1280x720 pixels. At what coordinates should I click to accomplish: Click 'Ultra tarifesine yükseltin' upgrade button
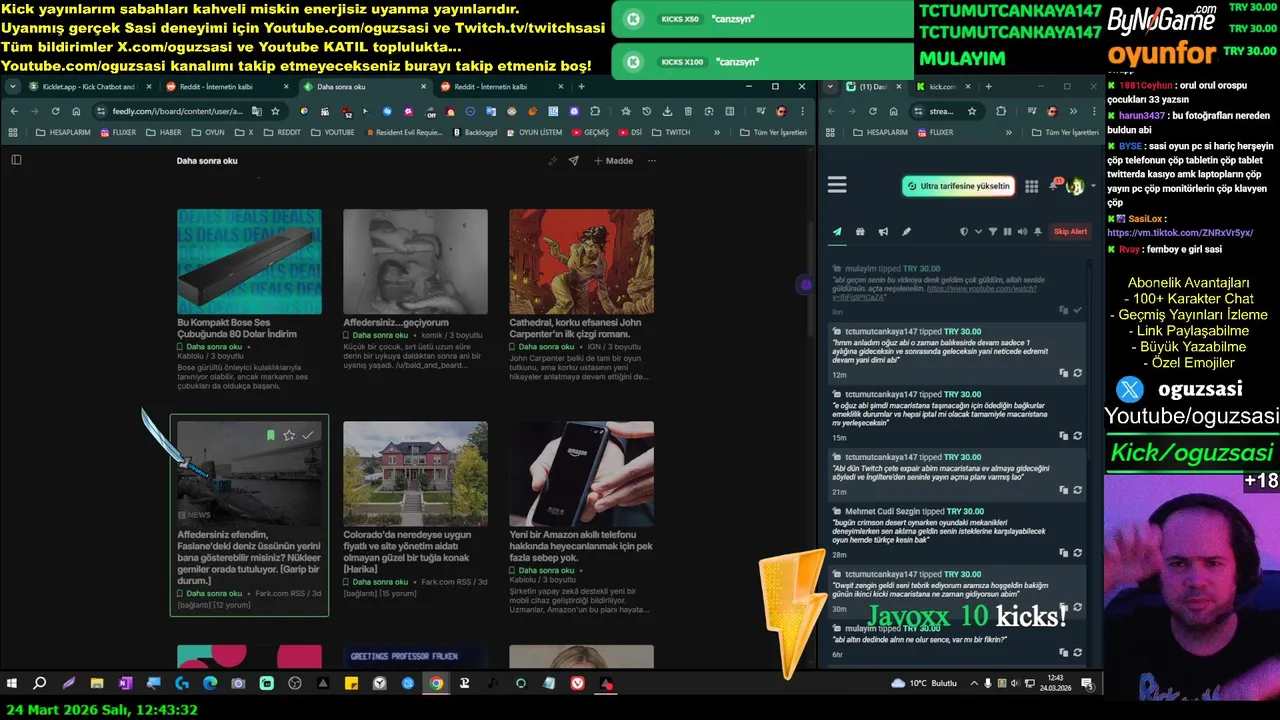coord(958,186)
